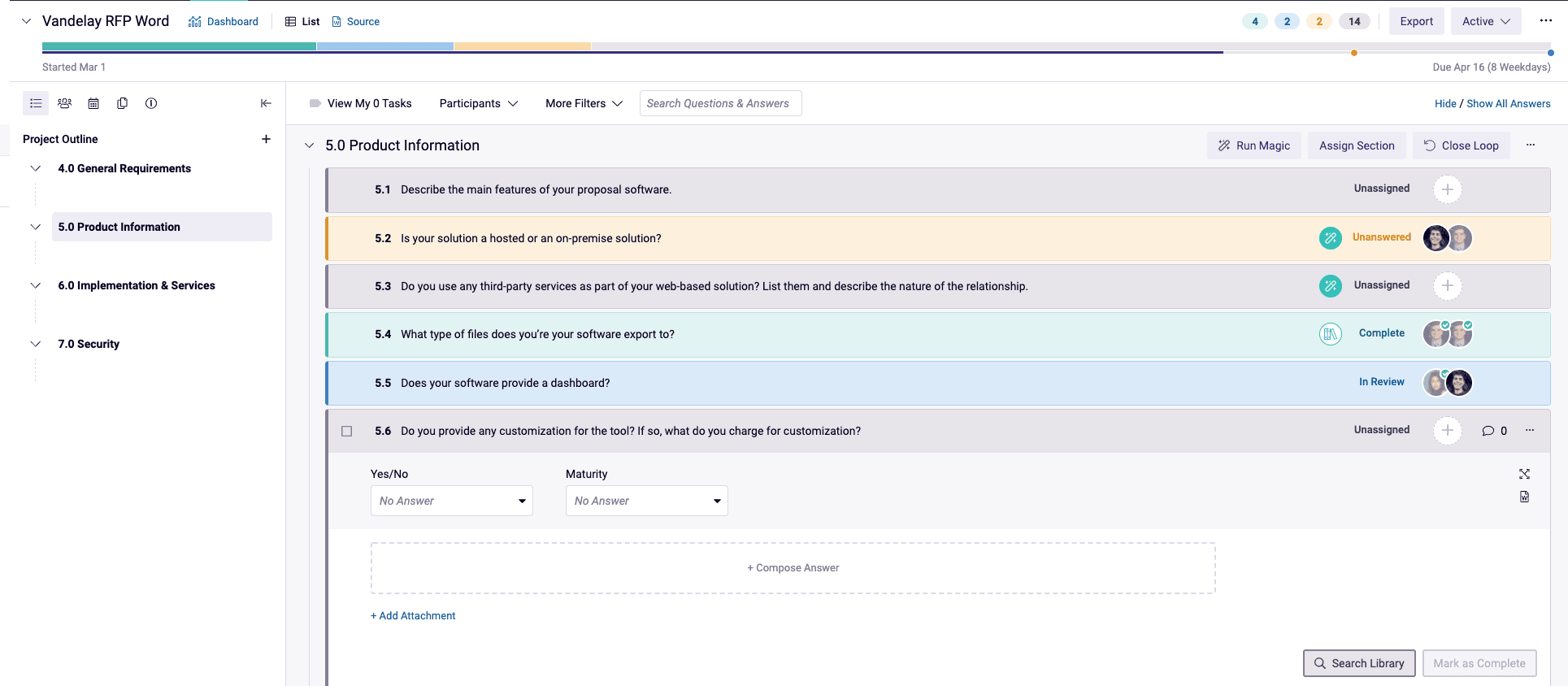Open the documents copy icon in sidebar

(x=123, y=103)
